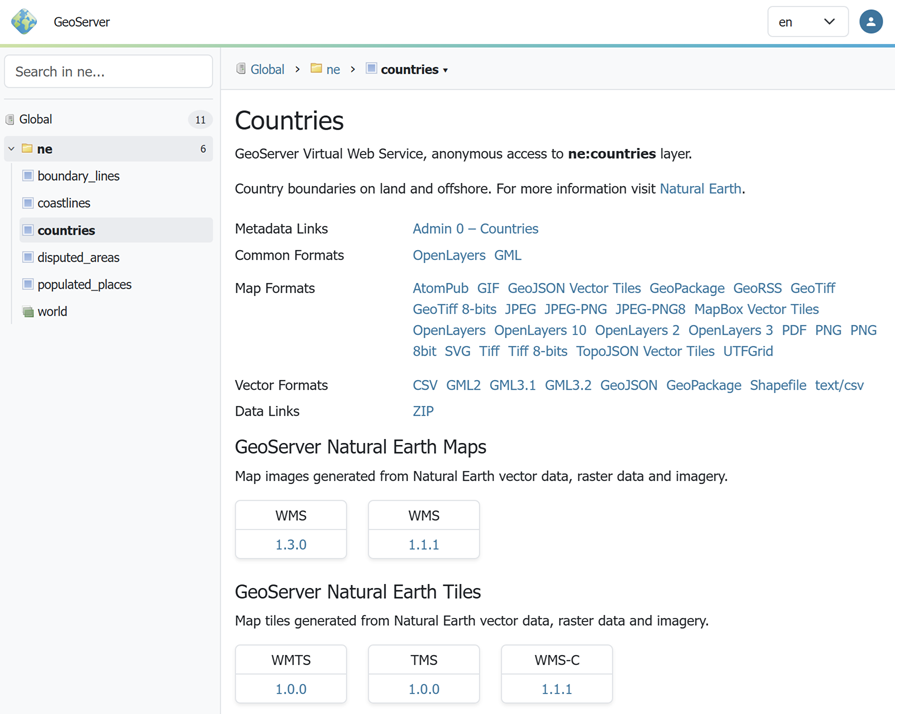The height and width of the screenshot is (714, 898).
Task: Click the boundary_lines layer icon
Action: pos(28,176)
